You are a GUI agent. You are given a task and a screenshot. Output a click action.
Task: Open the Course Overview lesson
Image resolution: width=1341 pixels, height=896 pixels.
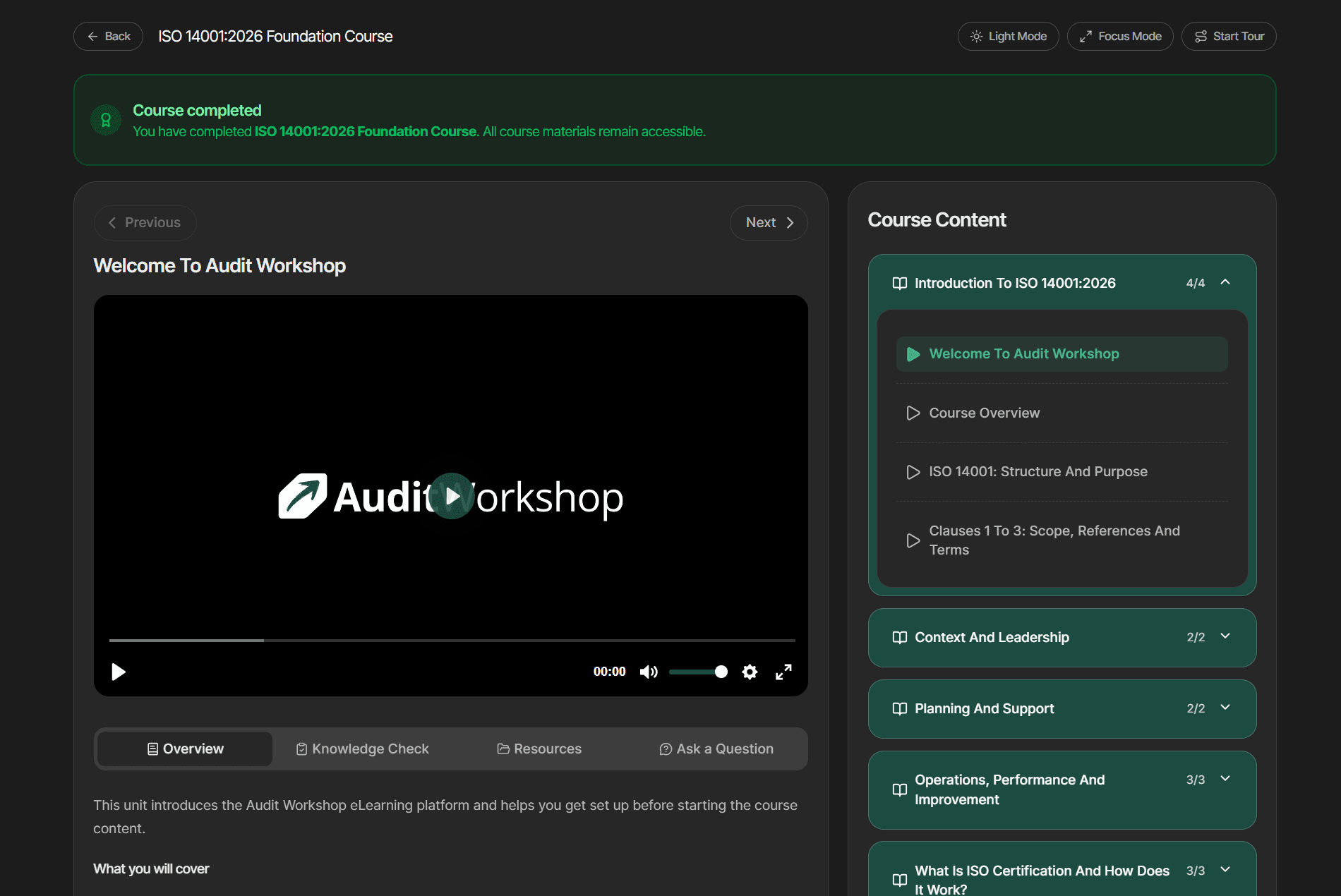1062,413
